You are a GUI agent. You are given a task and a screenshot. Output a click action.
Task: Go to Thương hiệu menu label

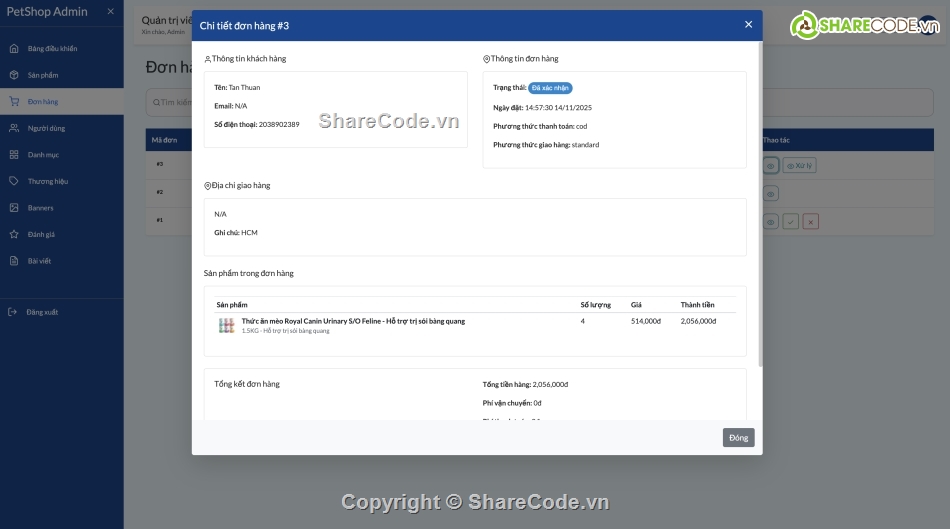(x=48, y=181)
